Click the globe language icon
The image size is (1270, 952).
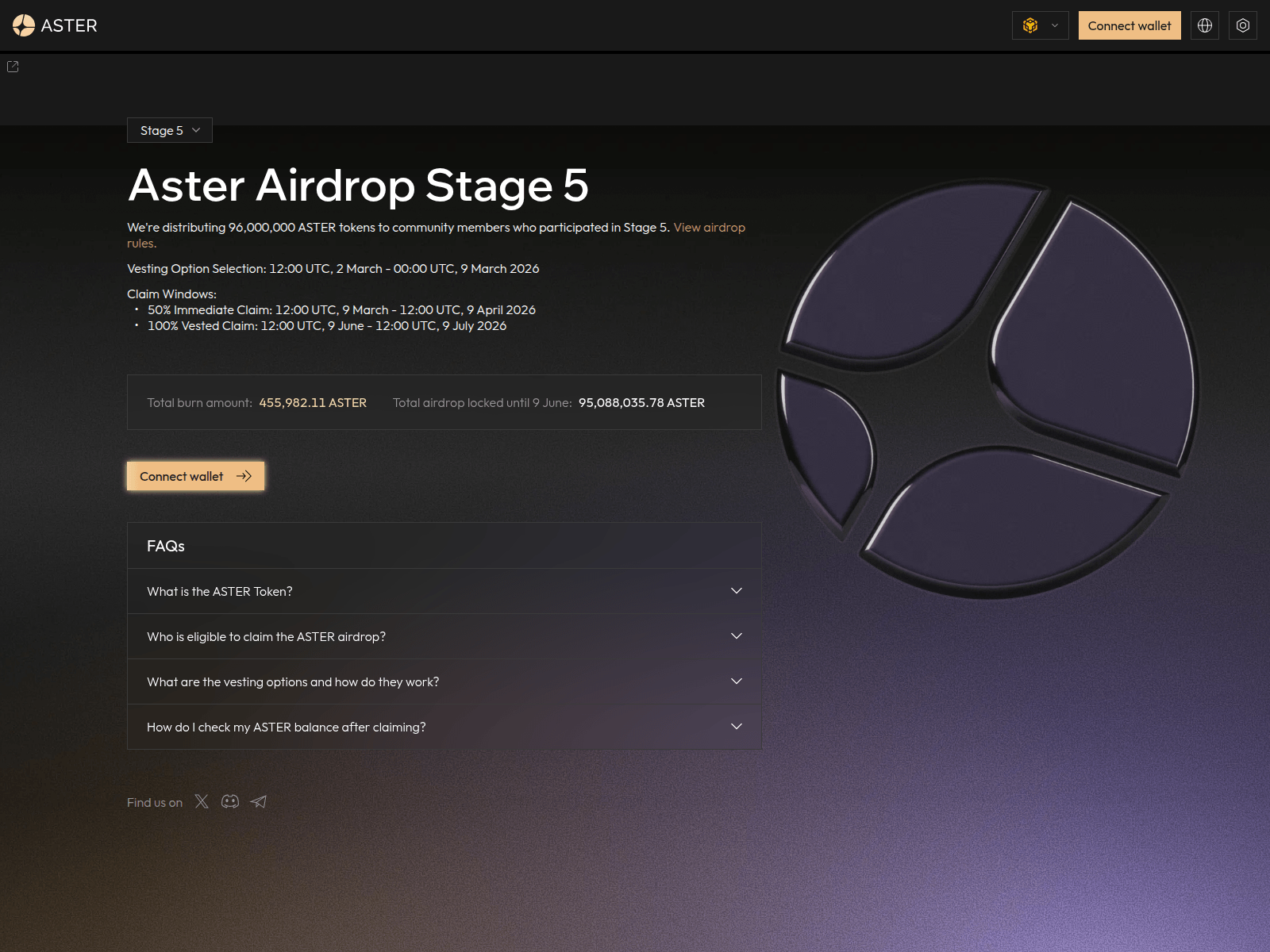point(1204,25)
